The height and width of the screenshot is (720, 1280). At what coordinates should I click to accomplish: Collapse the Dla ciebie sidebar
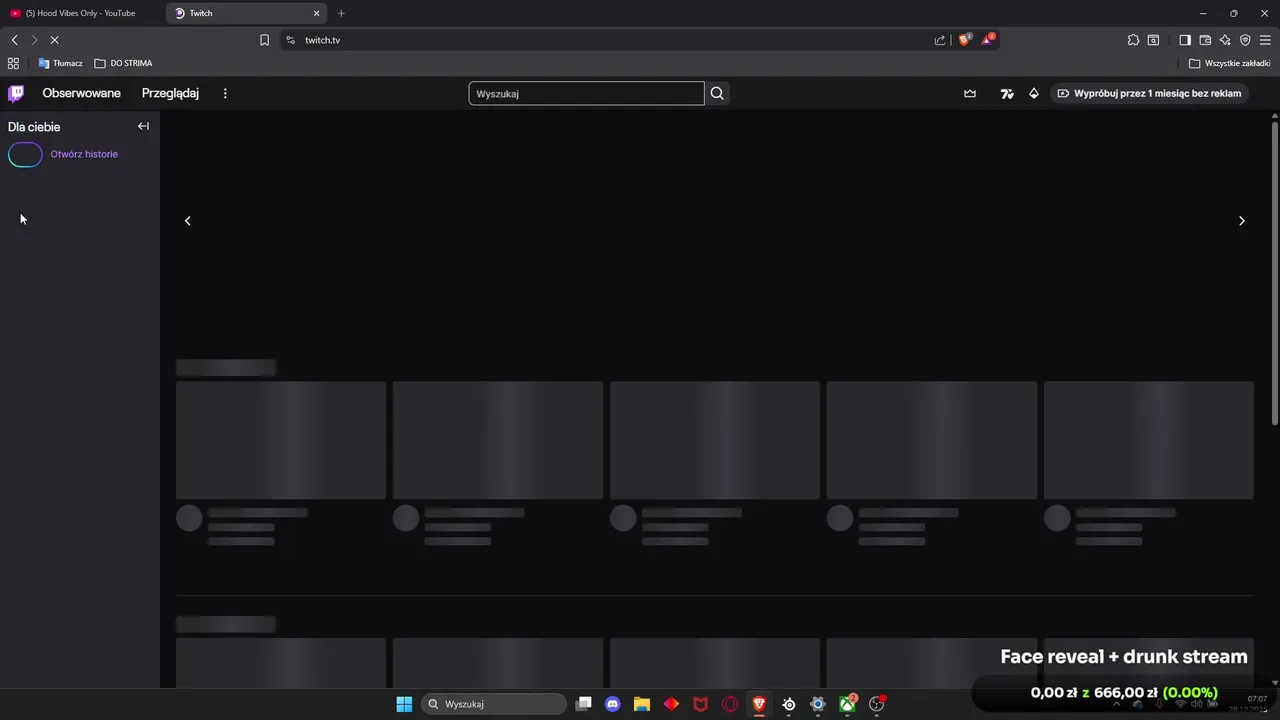pos(143,126)
